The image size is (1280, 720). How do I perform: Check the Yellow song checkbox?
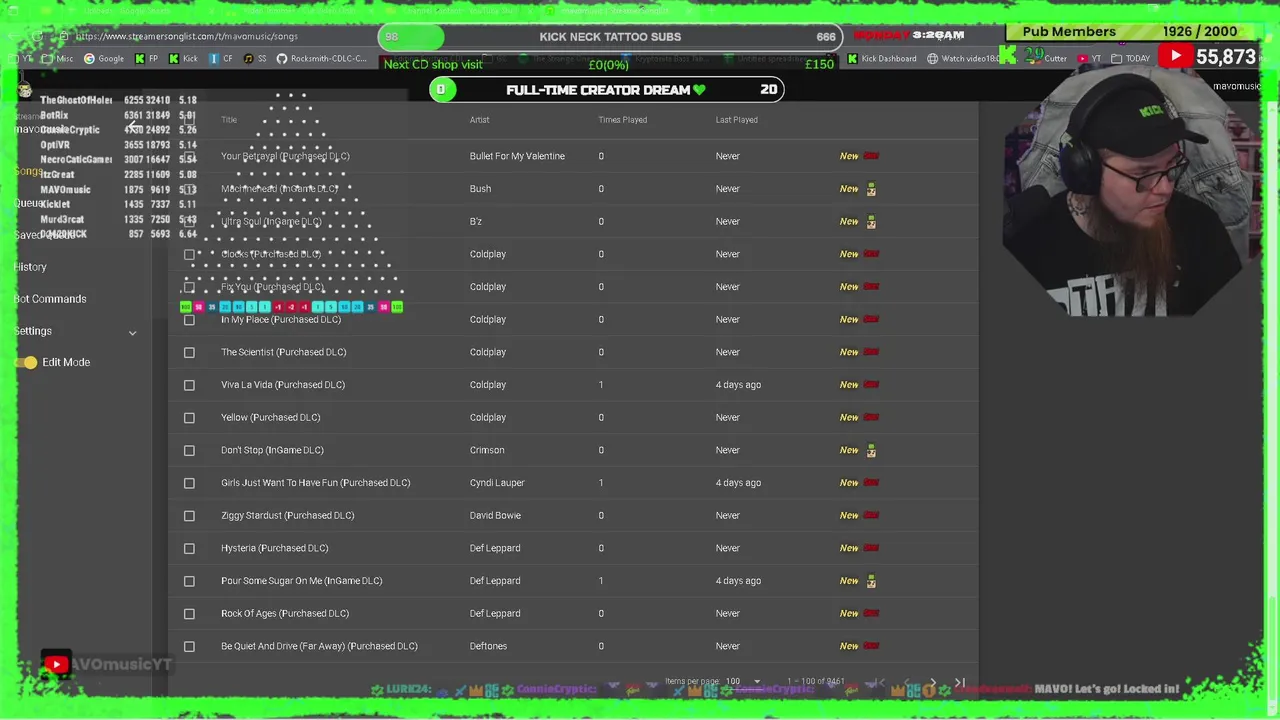pos(189,417)
